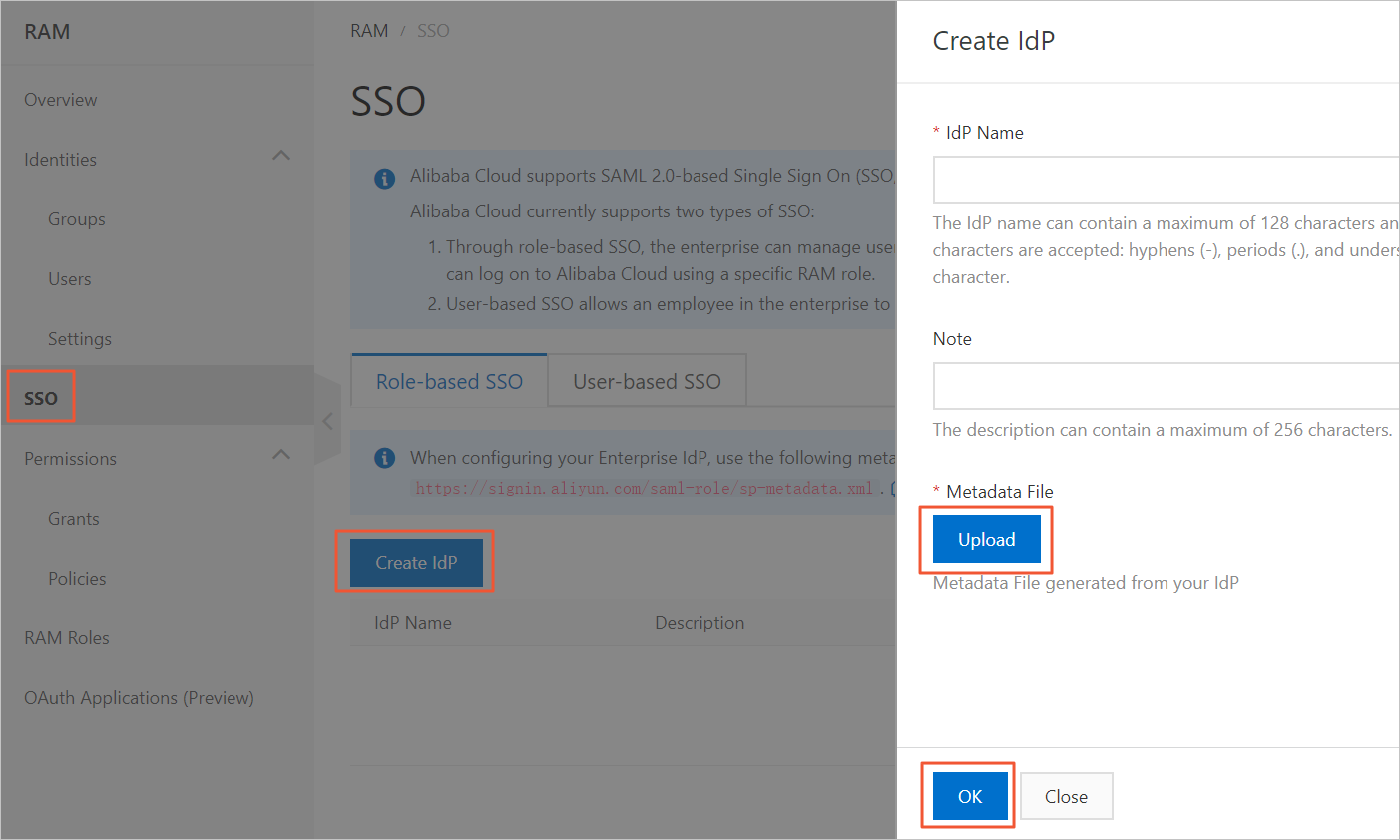Click the large SSO page heading
The width and height of the screenshot is (1400, 840).
point(388,101)
